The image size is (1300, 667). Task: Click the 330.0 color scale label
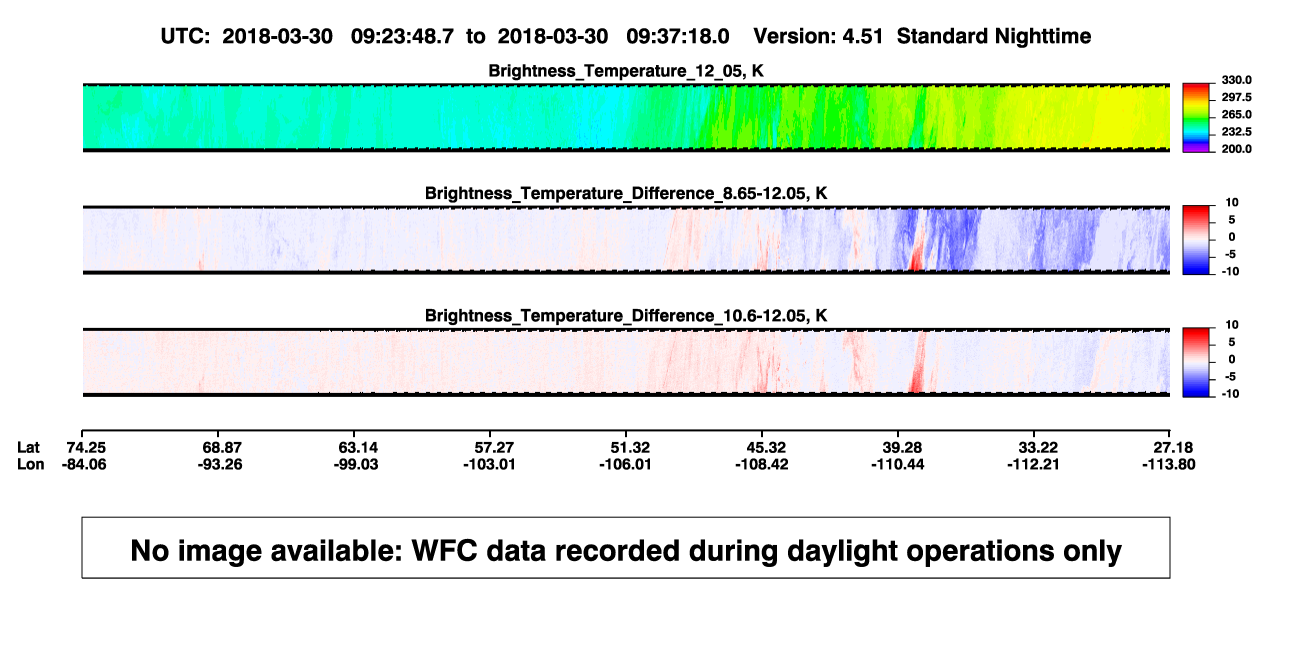[1235, 80]
